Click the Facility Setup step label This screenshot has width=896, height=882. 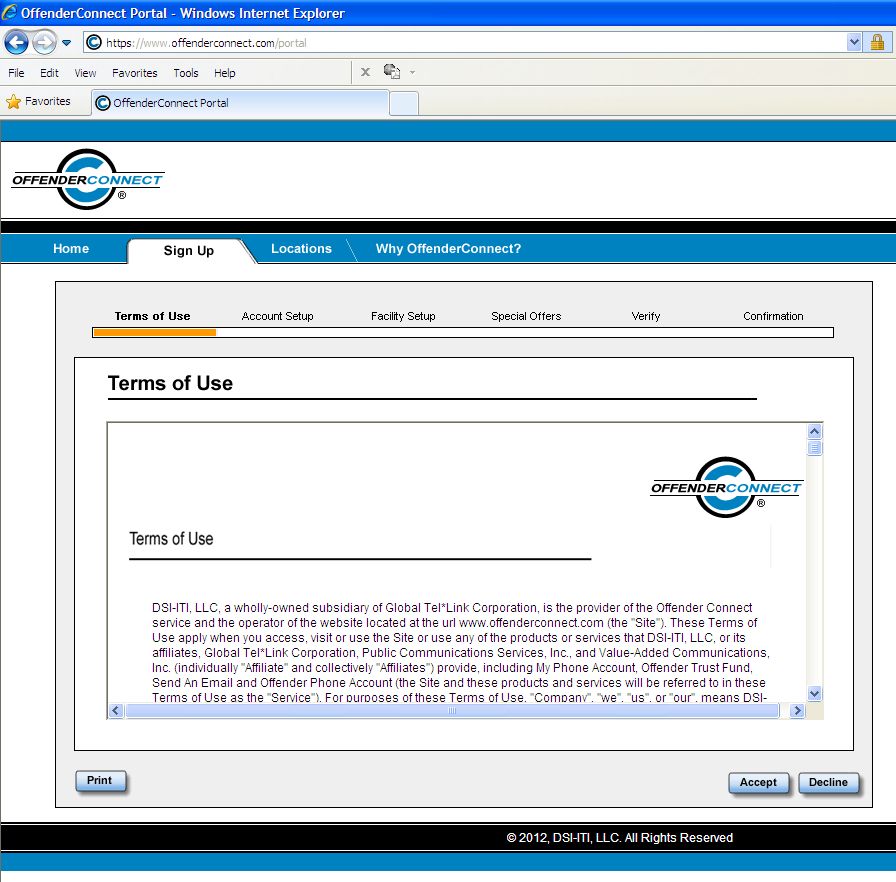(x=403, y=316)
